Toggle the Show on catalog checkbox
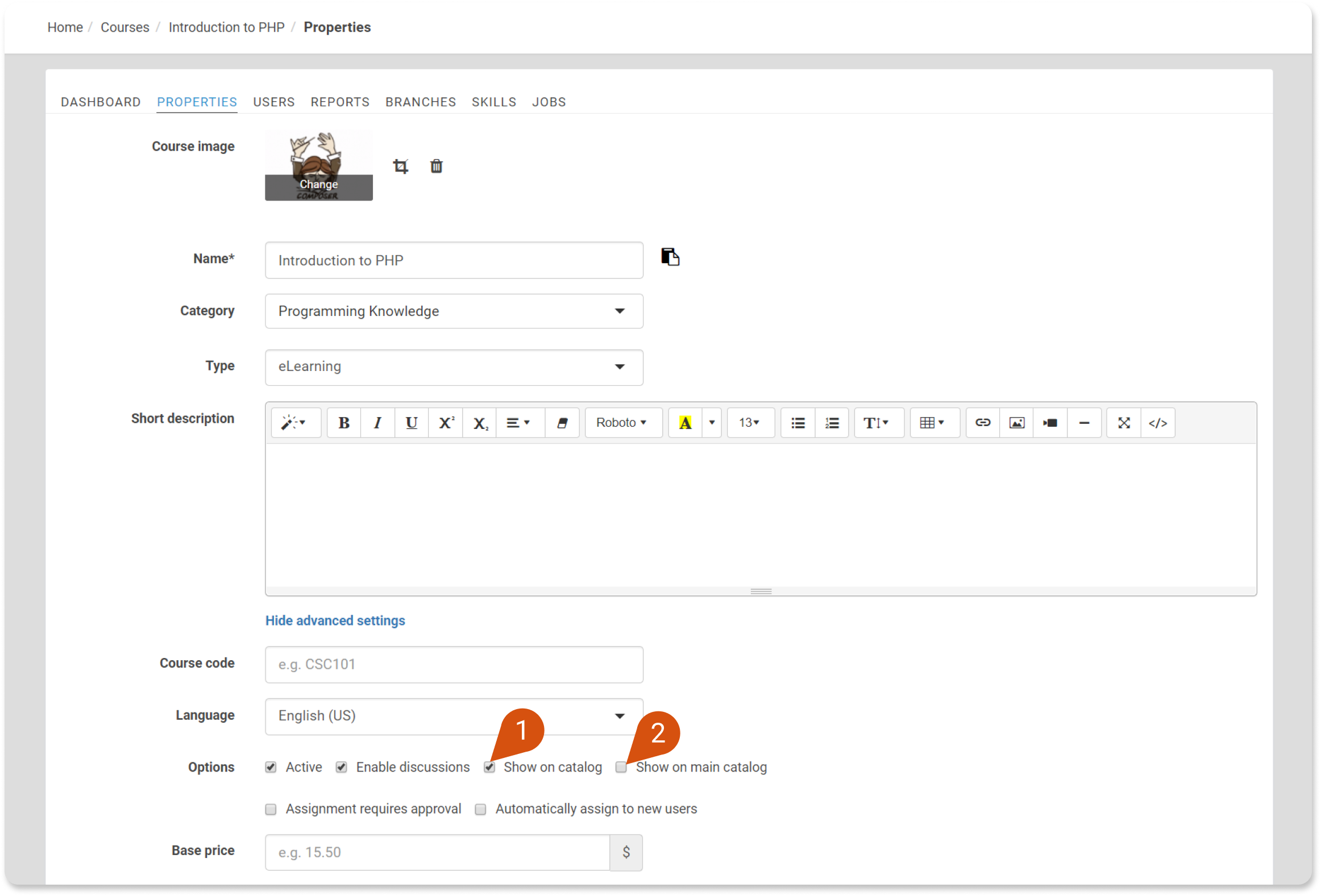 489,768
